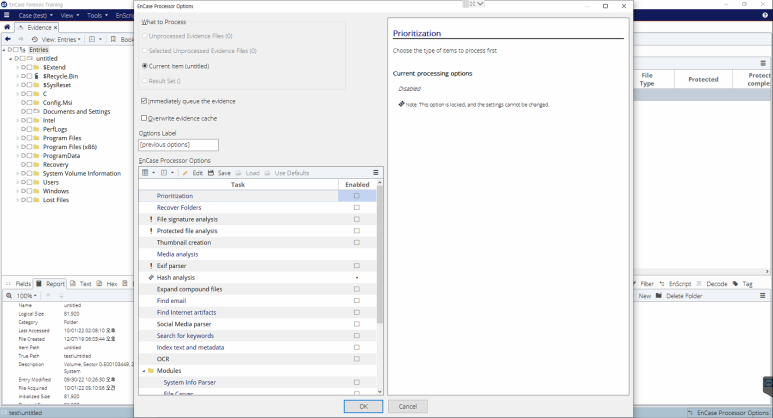The width and height of the screenshot is (773, 418).
Task: Uncheck Immediately queue the evidence
Action: [144, 101]
